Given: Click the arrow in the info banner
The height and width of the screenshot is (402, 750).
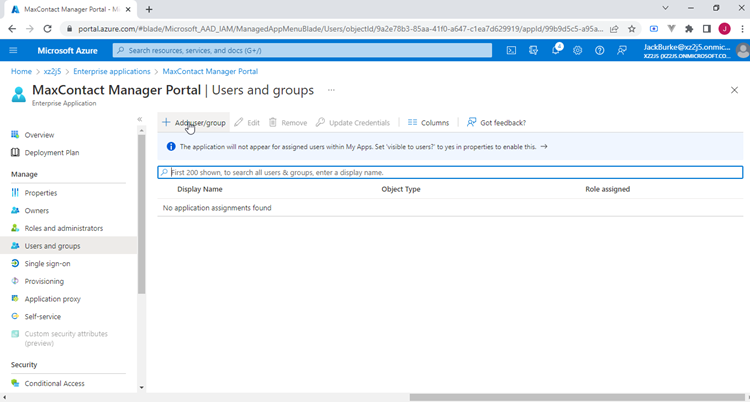Looking at the screenshot, I should (x=544, y=147).
